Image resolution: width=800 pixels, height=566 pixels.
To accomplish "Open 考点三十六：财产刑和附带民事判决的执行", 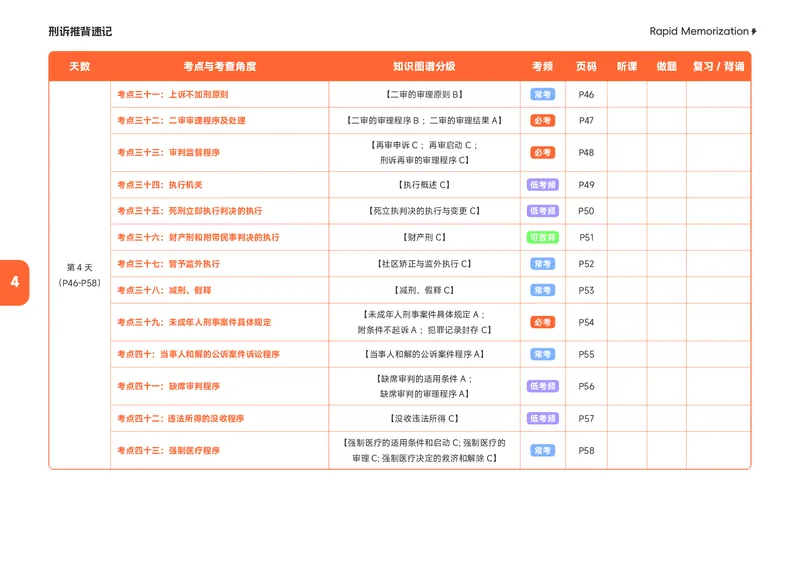I will tap(198, 237).
